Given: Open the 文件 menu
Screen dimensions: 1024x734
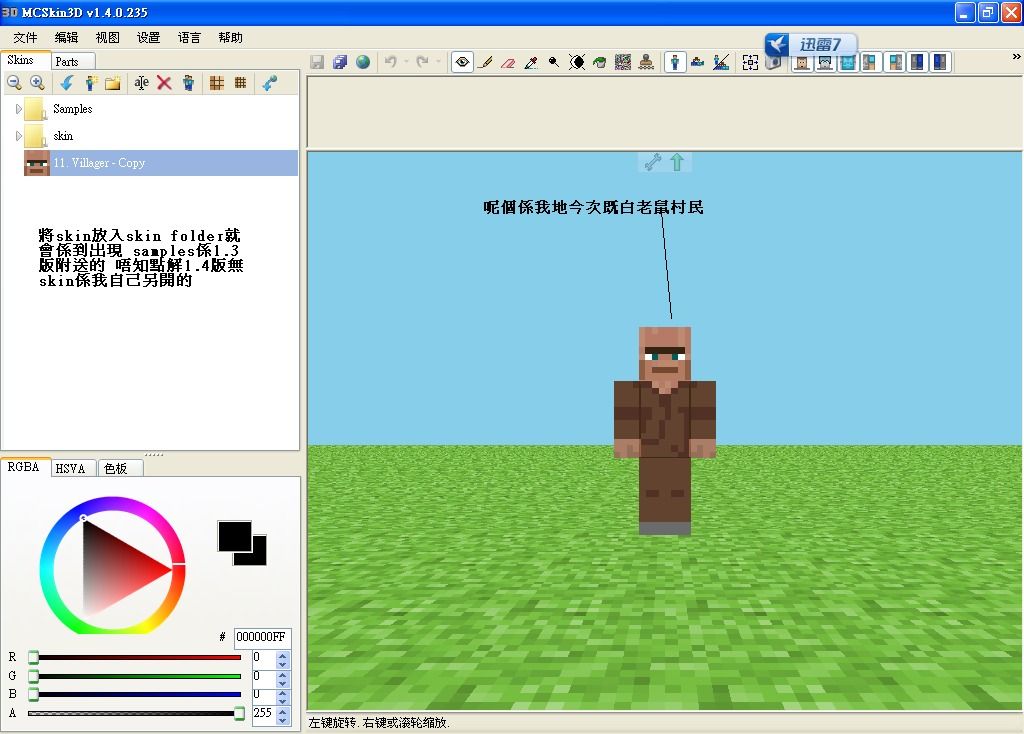Looking at the screenshot, I should (x=25, y=37).
